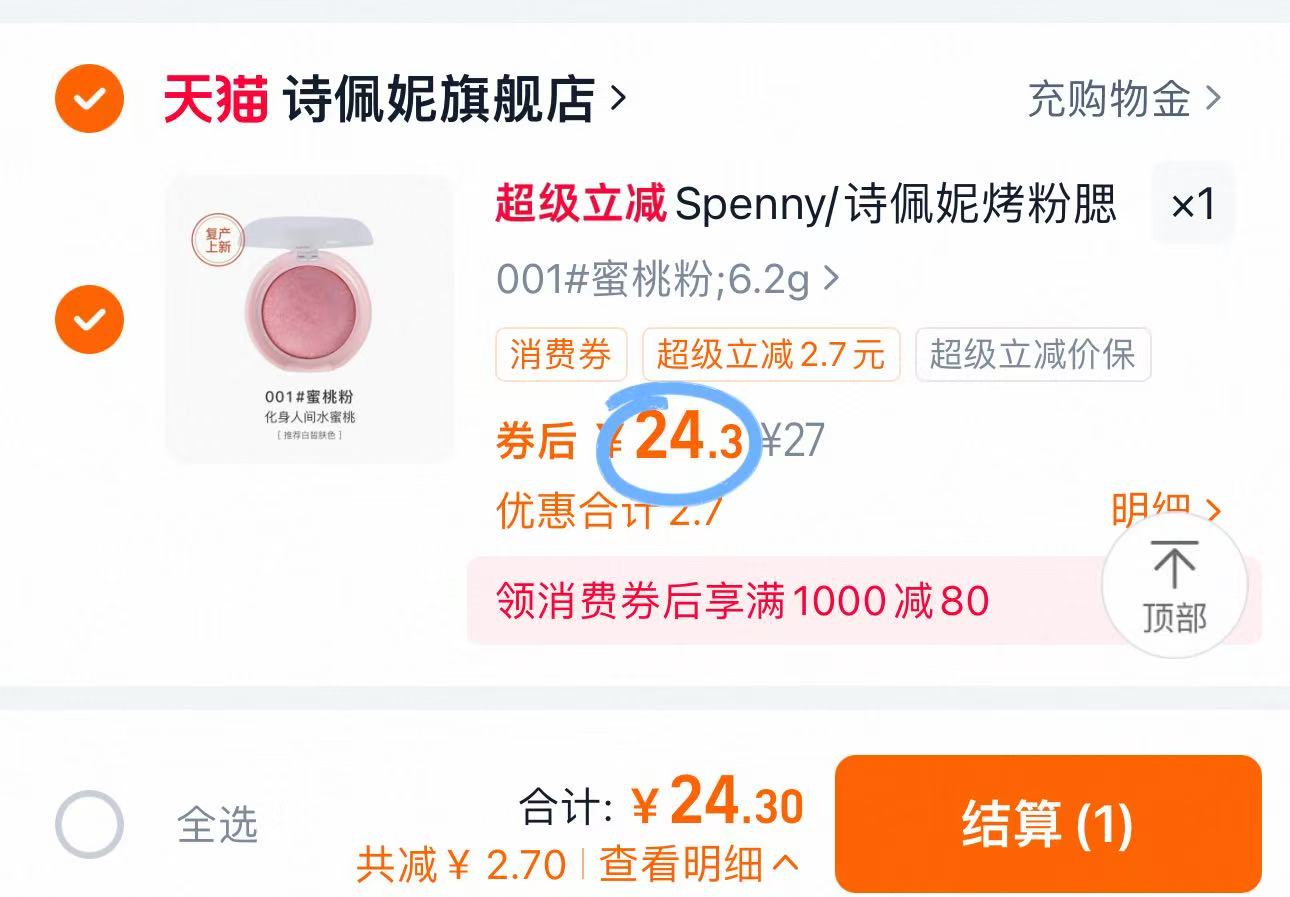The image size is (1290, 897).
Task: Tap the 超级立减价保 price protection tag
Action: click(1032, 355)
